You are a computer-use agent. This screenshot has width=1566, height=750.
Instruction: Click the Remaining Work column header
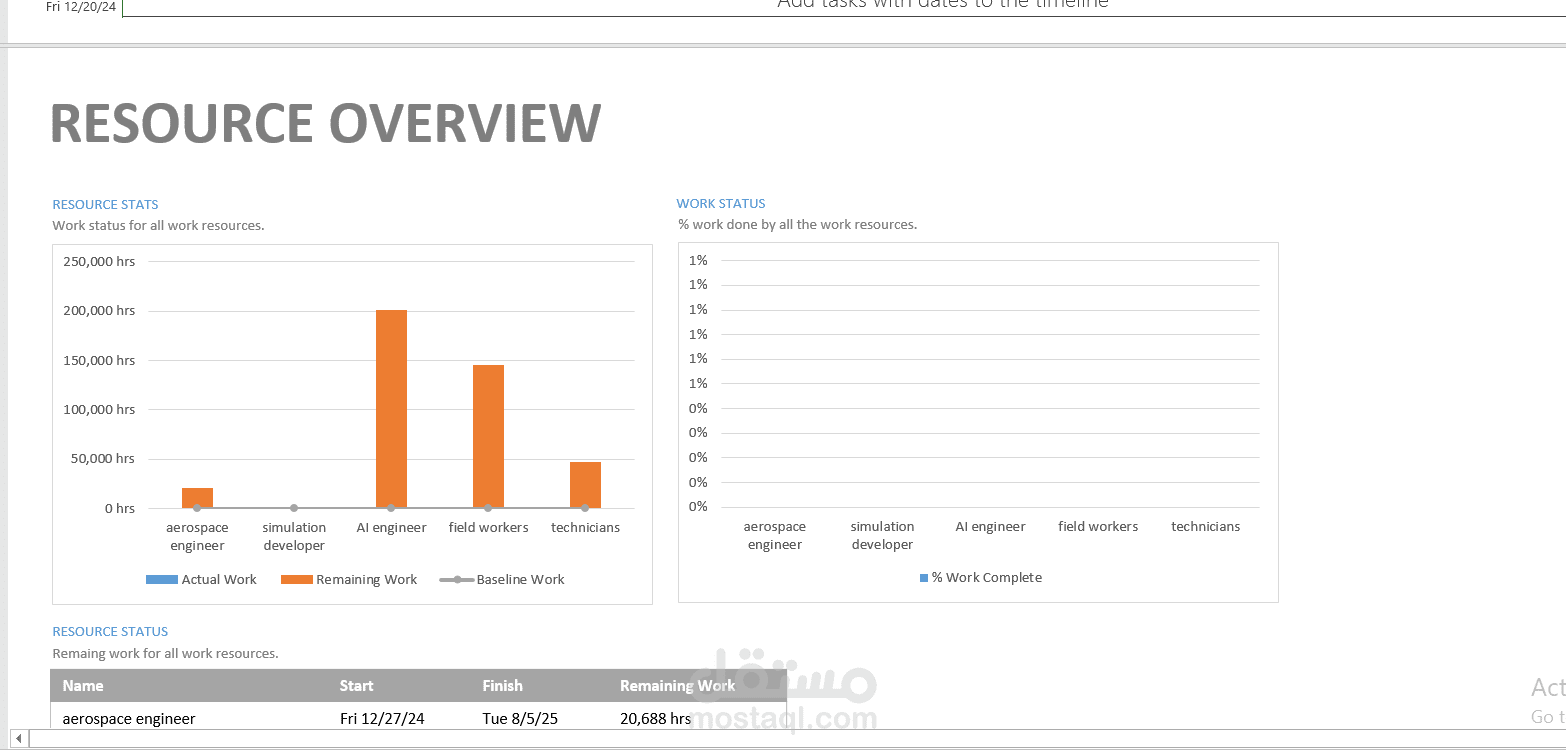tap(677, 685)
